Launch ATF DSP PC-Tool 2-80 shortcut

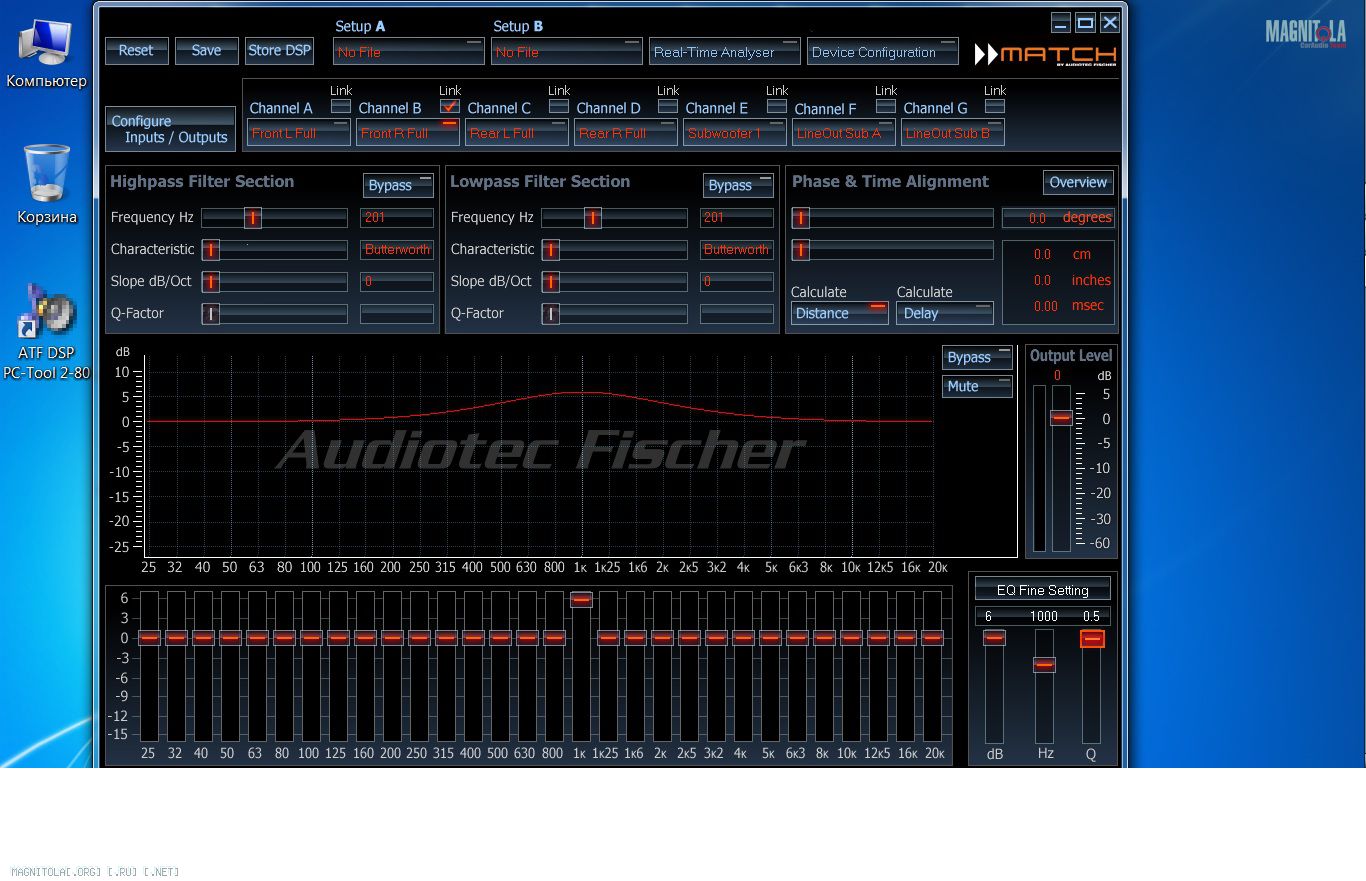click(x=46, y=332)
